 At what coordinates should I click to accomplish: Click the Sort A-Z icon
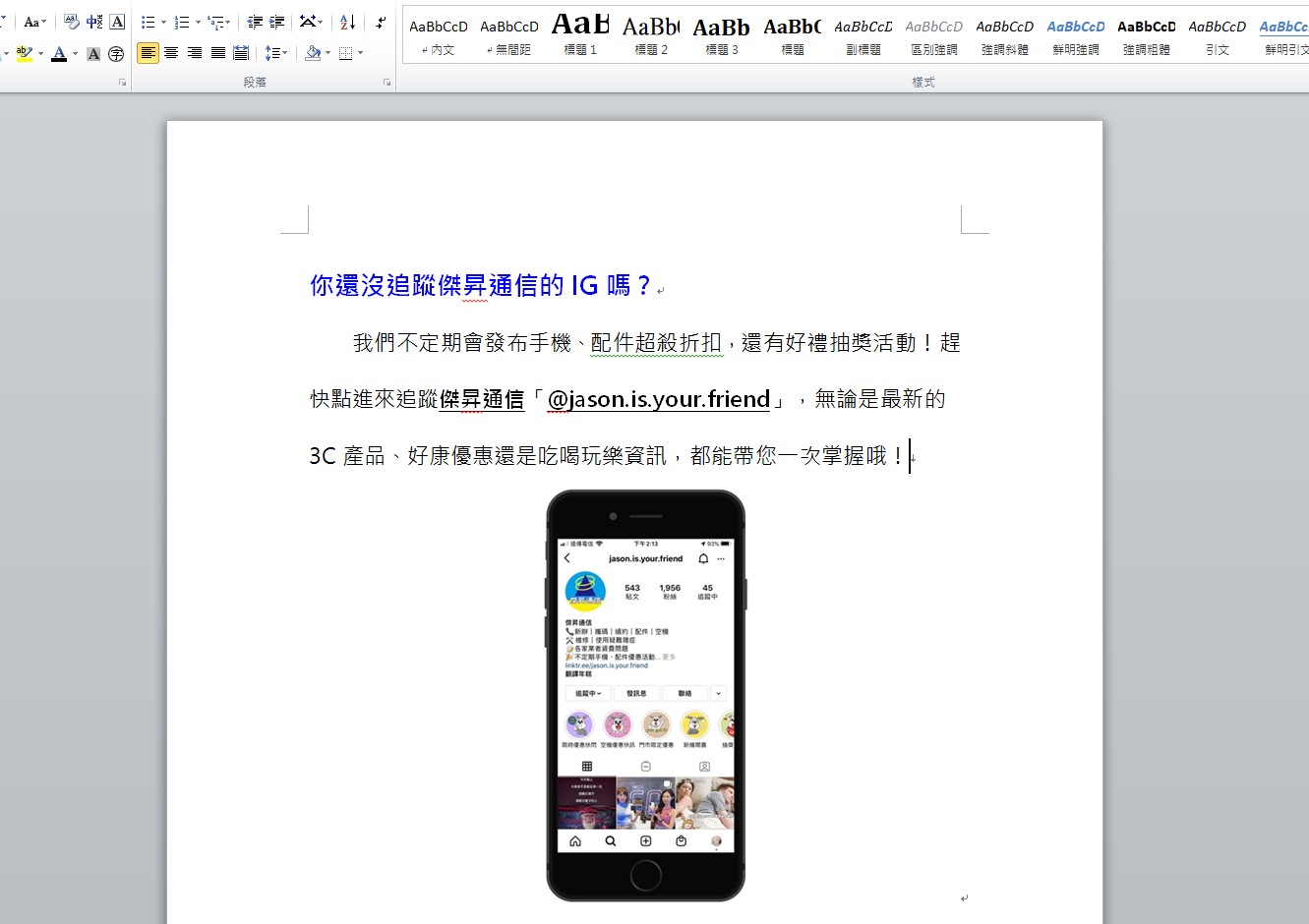pyautogui.click(x=347, y=22)
